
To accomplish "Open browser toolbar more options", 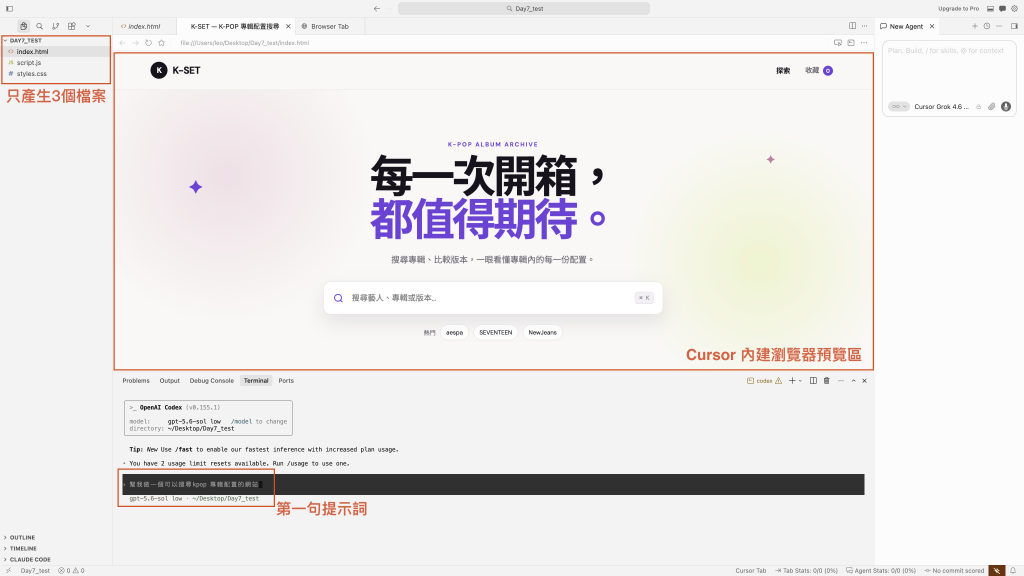I will [864, 43].
